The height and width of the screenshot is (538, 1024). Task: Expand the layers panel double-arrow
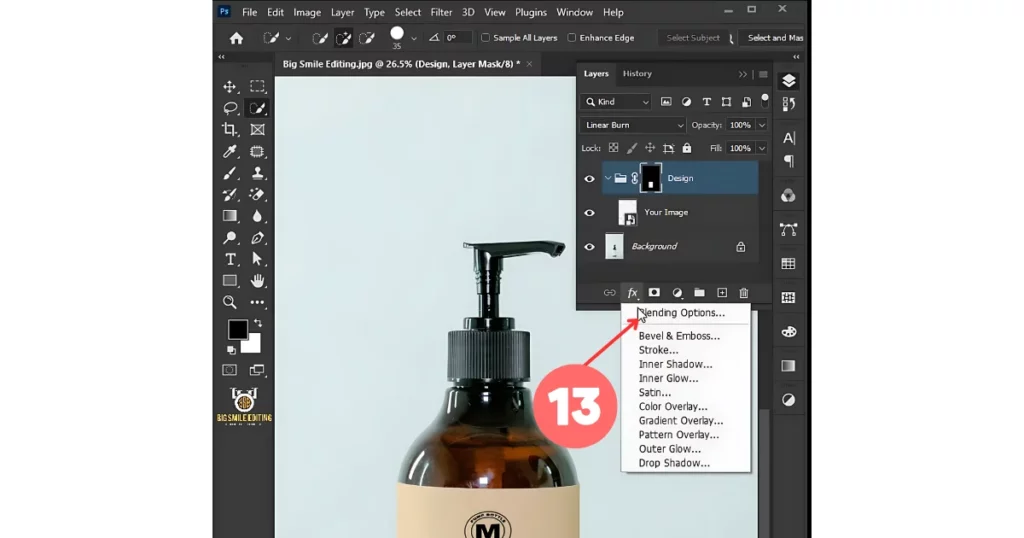click(x=743, y=74)
